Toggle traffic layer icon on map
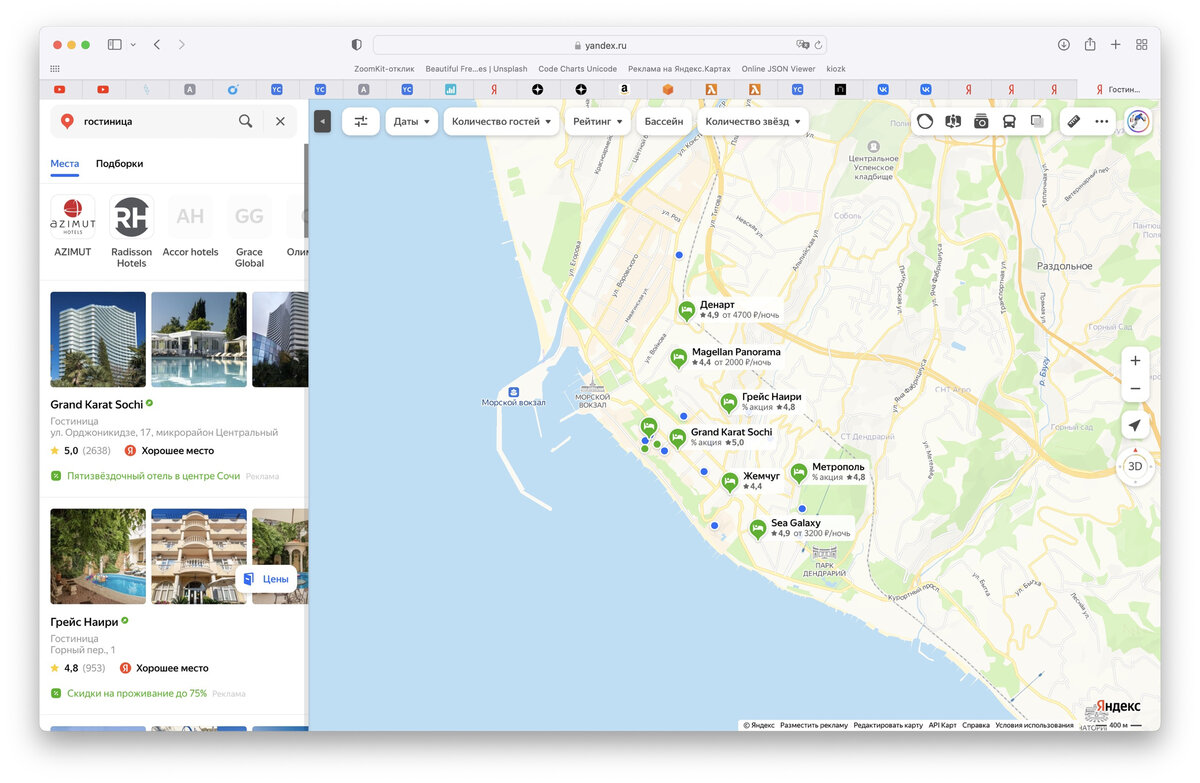 point(925,121)
